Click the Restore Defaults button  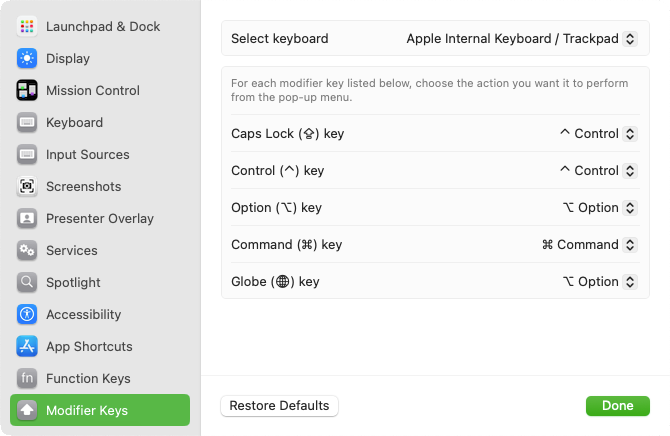pyautogui.click(x=279, y=406)
